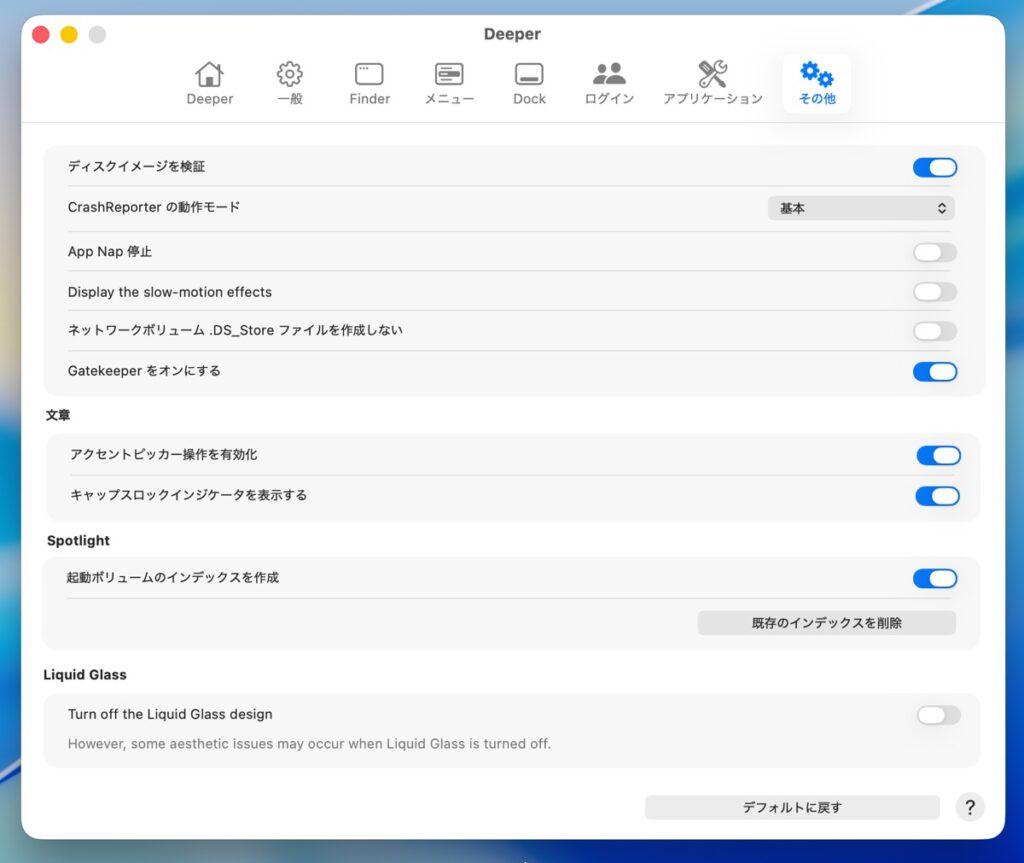The image size is (1024, 863).
Task: Click 既存のインデックスを削除 button
Action: (826, 623)
